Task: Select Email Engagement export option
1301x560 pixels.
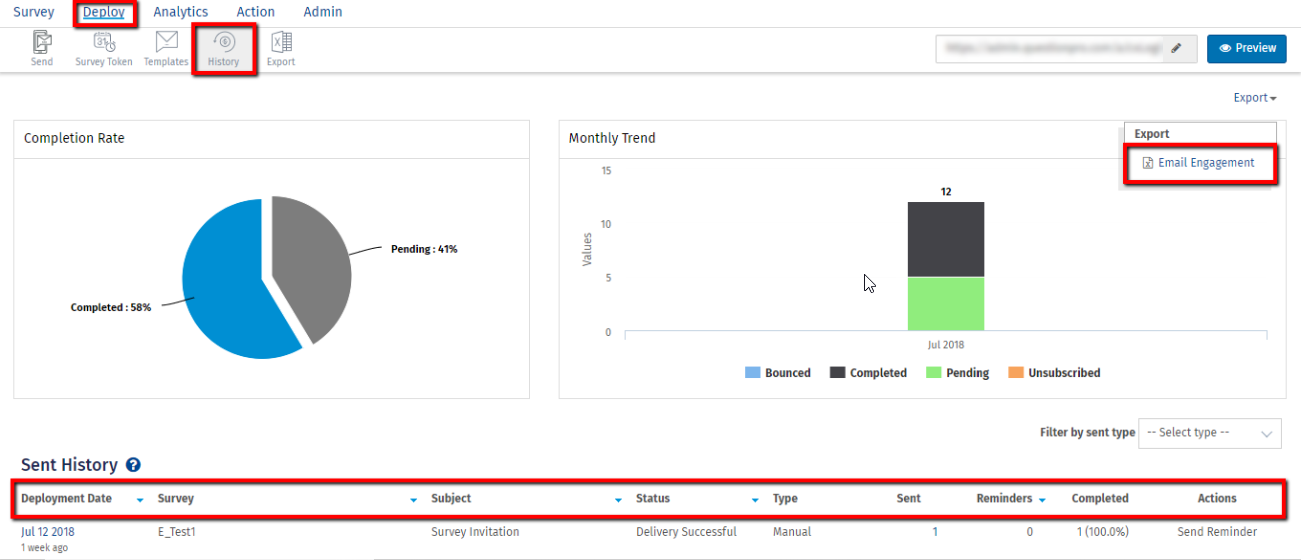Action: [1205, 163]
